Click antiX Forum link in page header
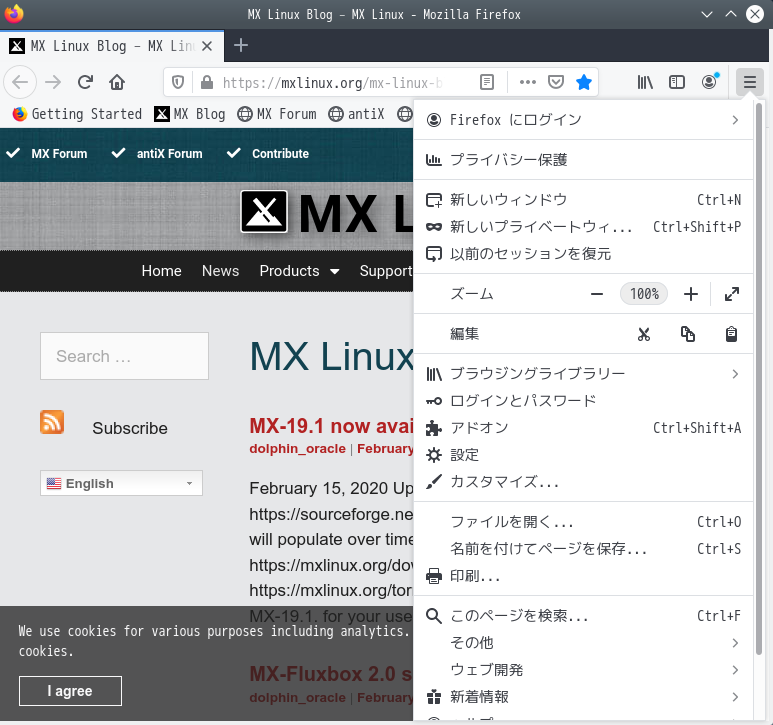 click(170, 154)
